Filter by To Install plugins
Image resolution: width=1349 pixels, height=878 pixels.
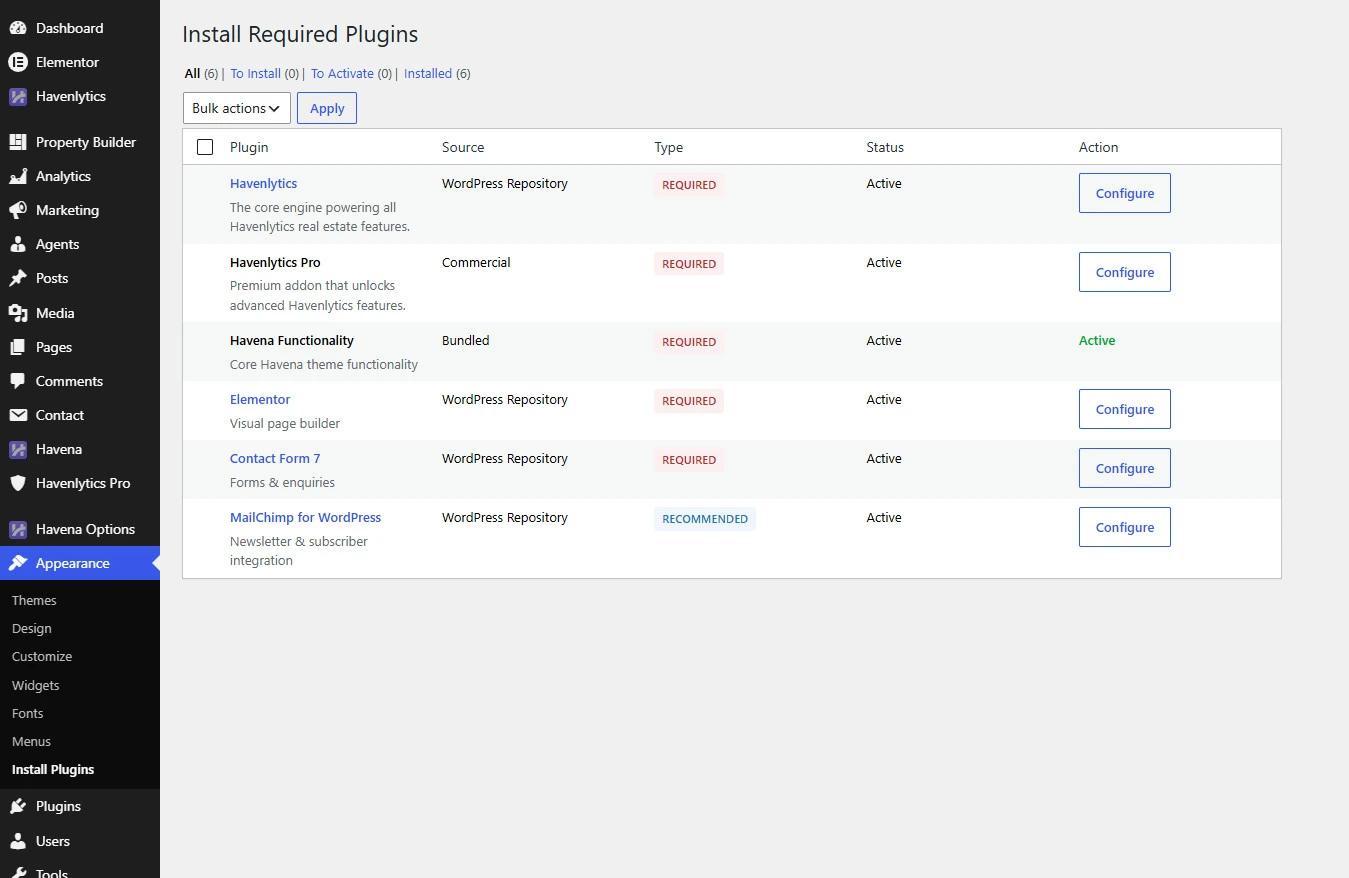click(256, 73)
